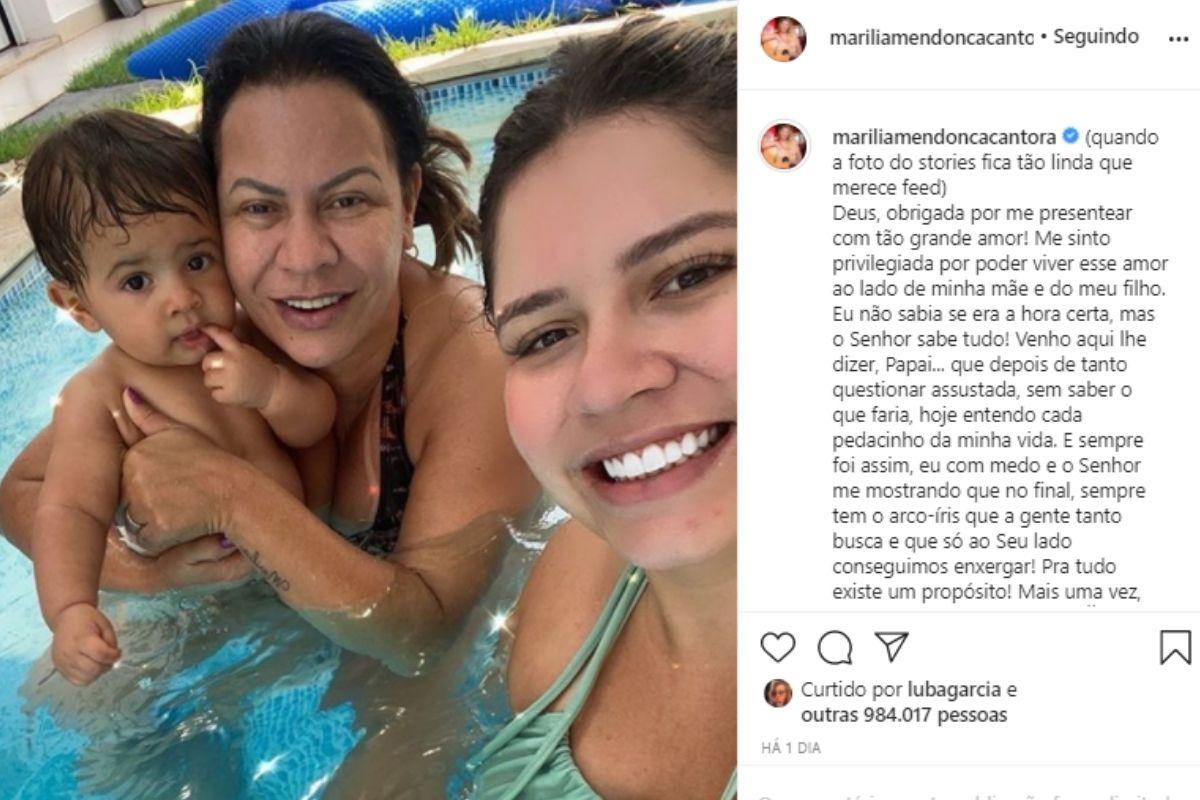Click the comment input field at the bottom
Screen dimensions: 1200x800
pyautogui.click(x=968, y=792)
